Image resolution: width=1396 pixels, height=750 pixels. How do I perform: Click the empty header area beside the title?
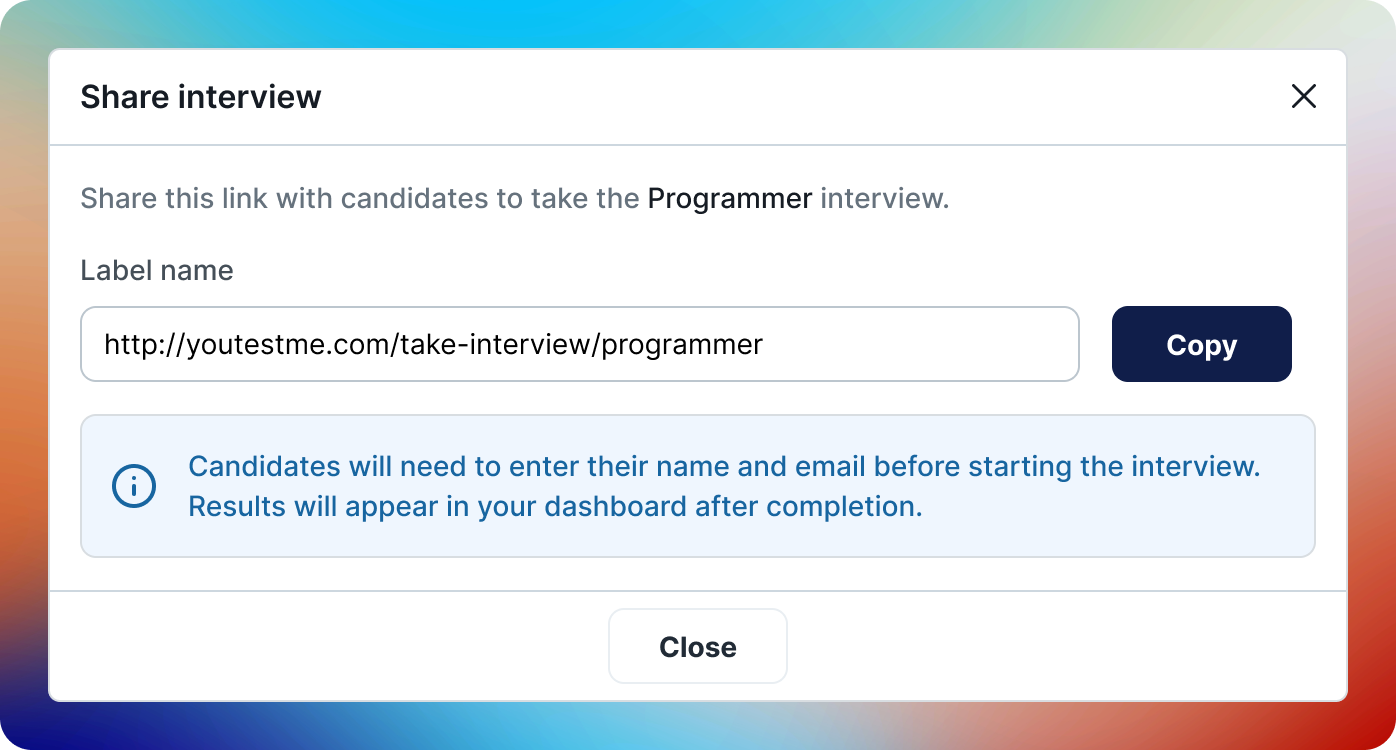pos(800,97)
